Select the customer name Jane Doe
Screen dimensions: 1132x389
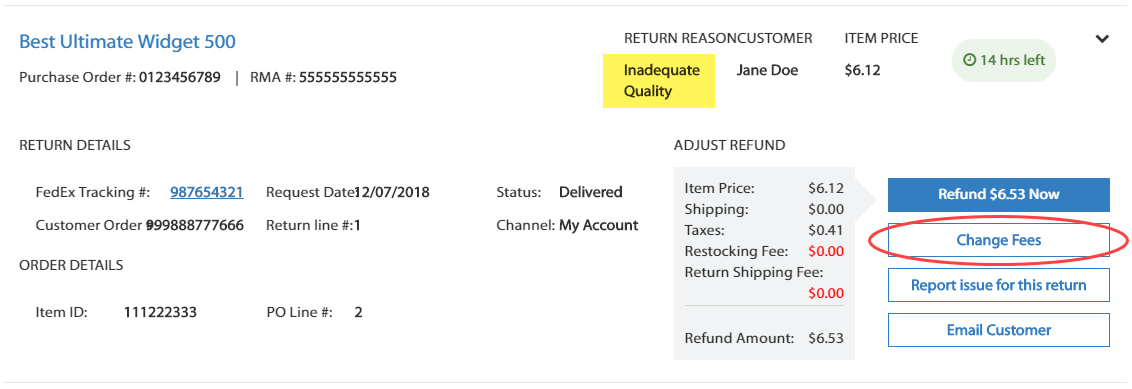tap(767, 70)
